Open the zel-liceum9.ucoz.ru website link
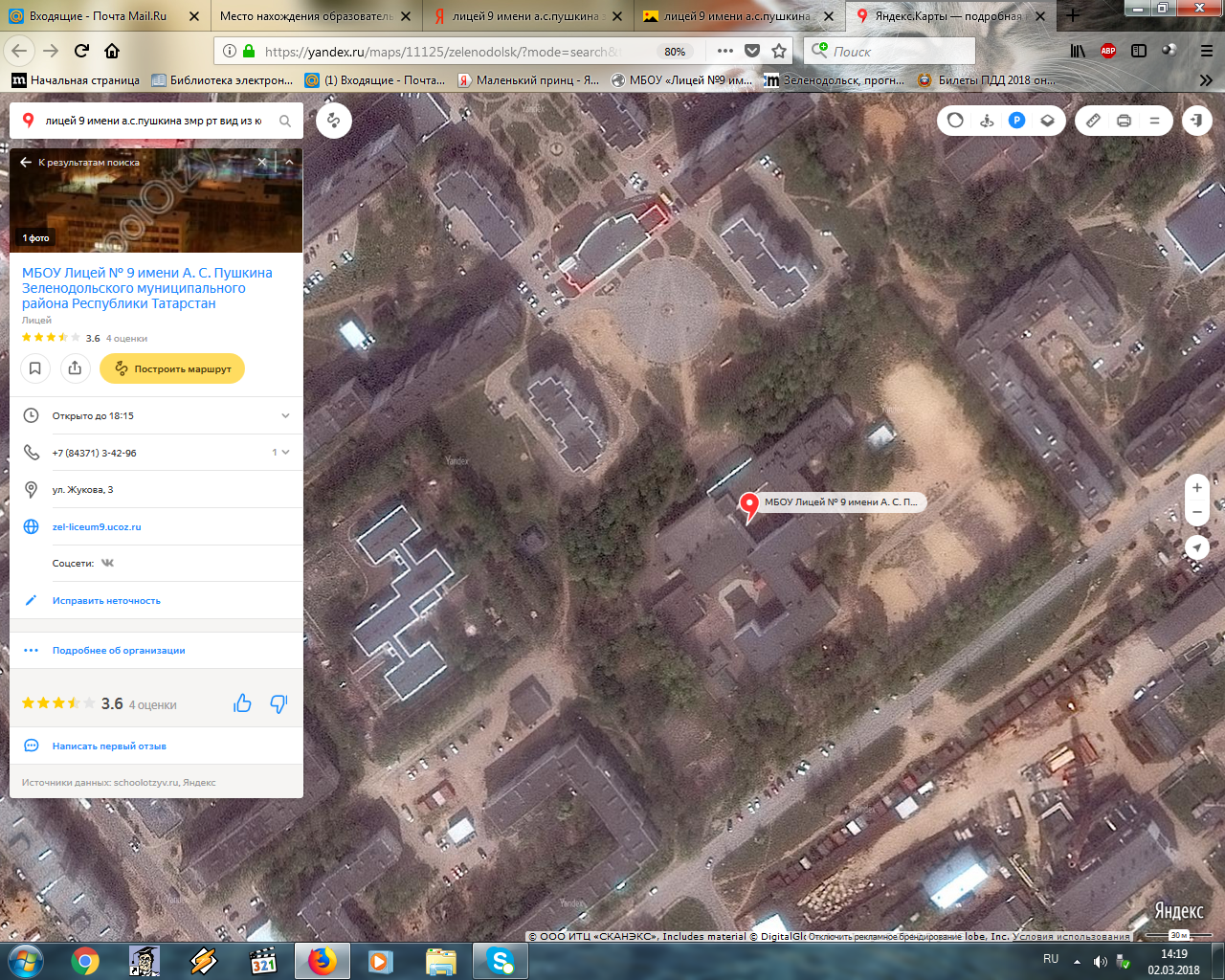The width and height of the screenshot is (1225, 980). [97, 527]
